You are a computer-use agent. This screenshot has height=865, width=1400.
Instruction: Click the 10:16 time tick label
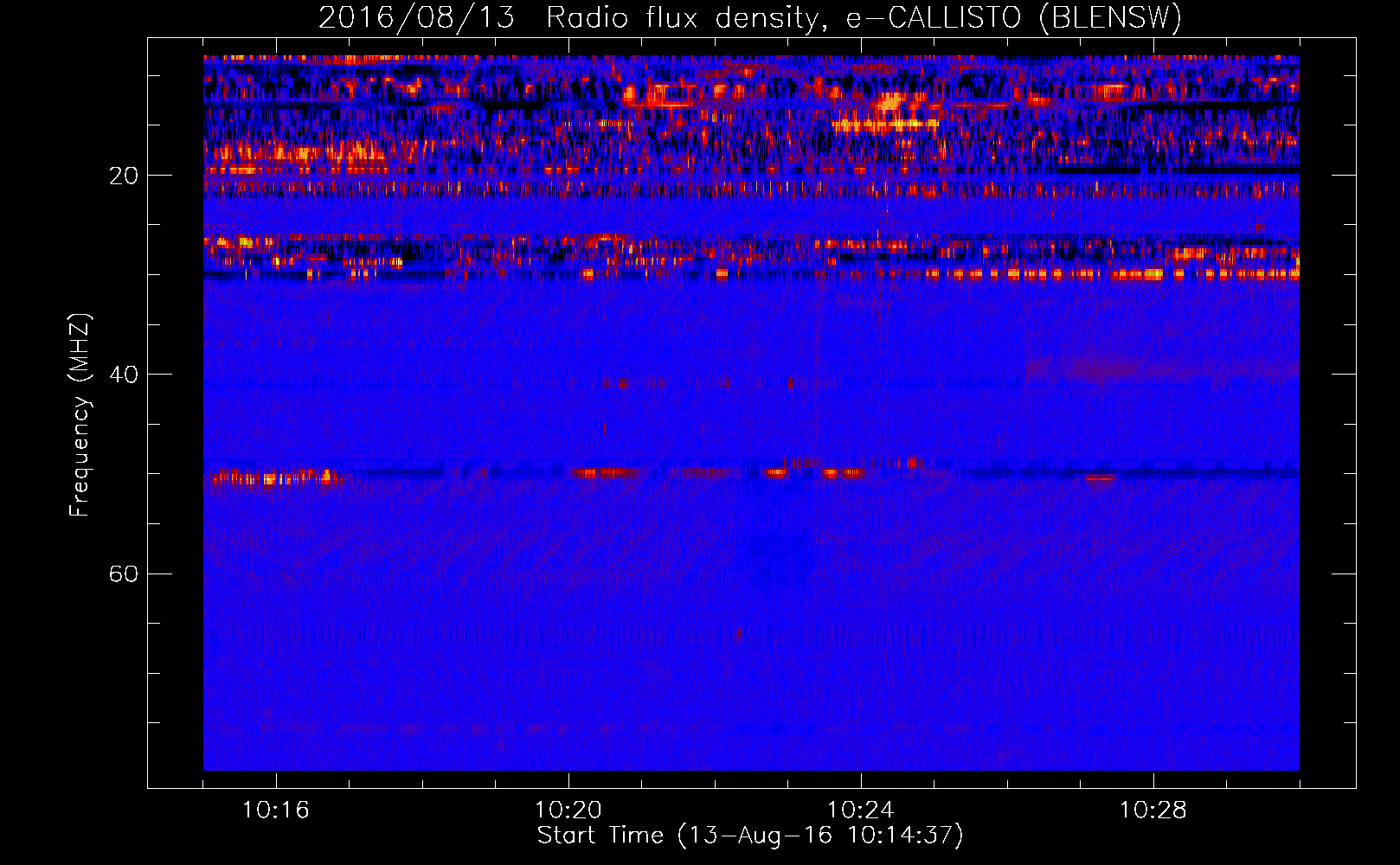pyautogui.click(x=276, y=810)
